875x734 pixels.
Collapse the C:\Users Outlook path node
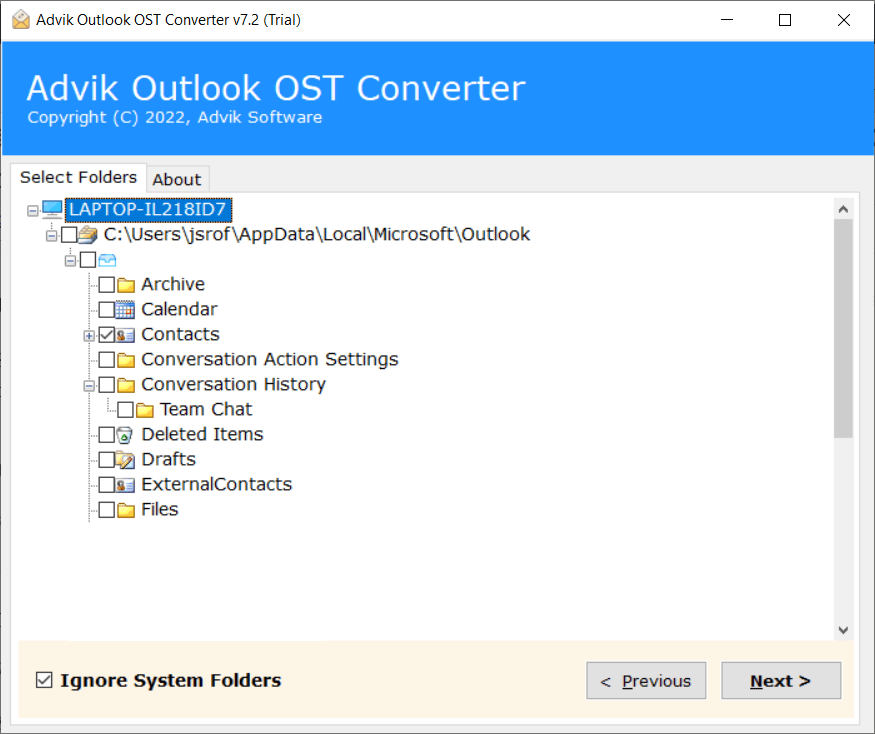52,236
